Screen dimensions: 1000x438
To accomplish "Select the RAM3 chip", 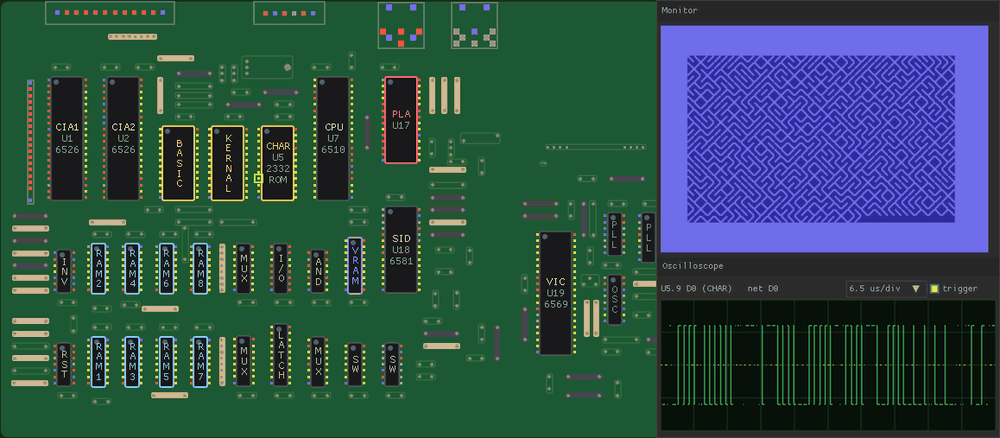I will (x=132, y=362).
